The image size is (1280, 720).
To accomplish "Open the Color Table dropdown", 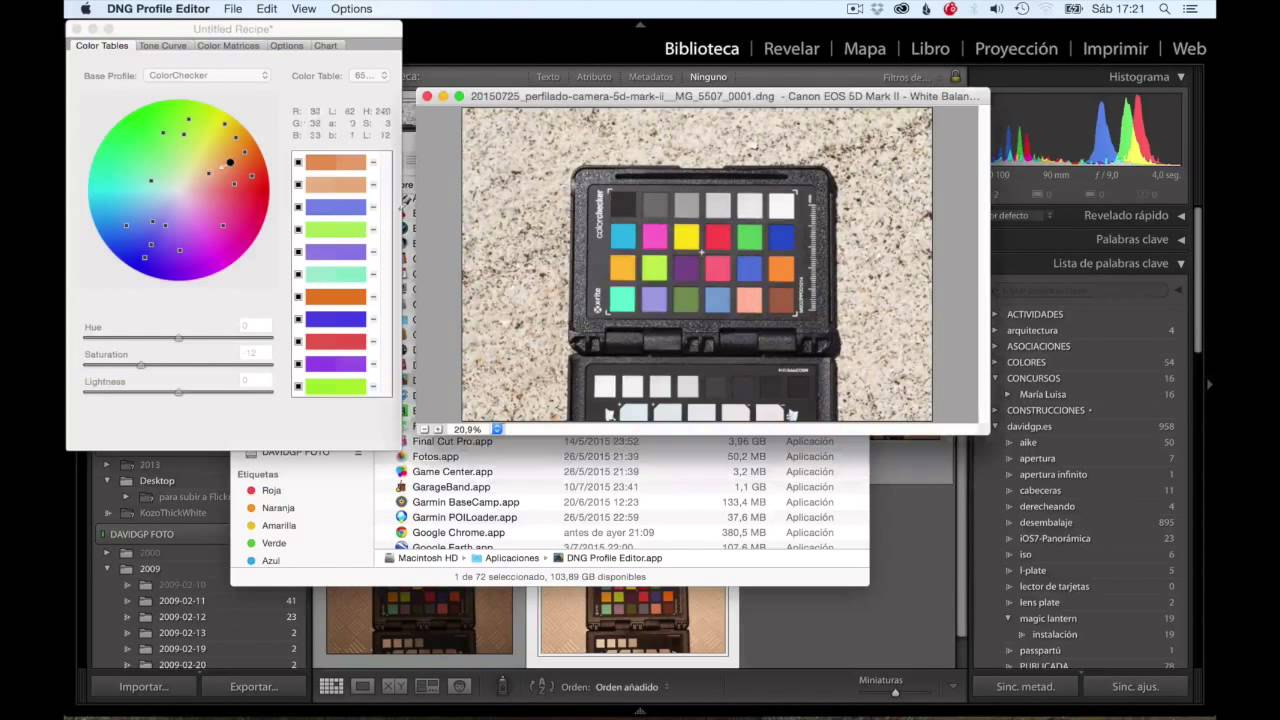I will tap(370, 76).
